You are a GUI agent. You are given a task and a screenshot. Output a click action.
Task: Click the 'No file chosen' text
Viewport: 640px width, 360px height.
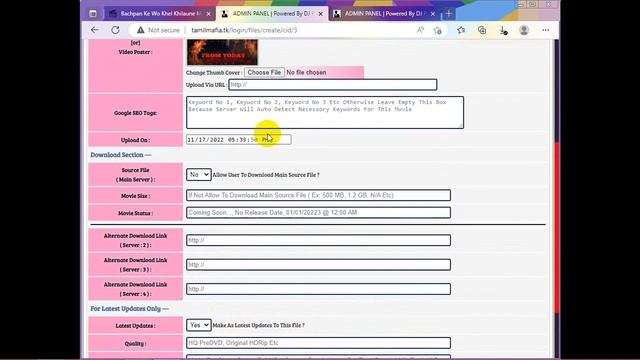[306, 72]
